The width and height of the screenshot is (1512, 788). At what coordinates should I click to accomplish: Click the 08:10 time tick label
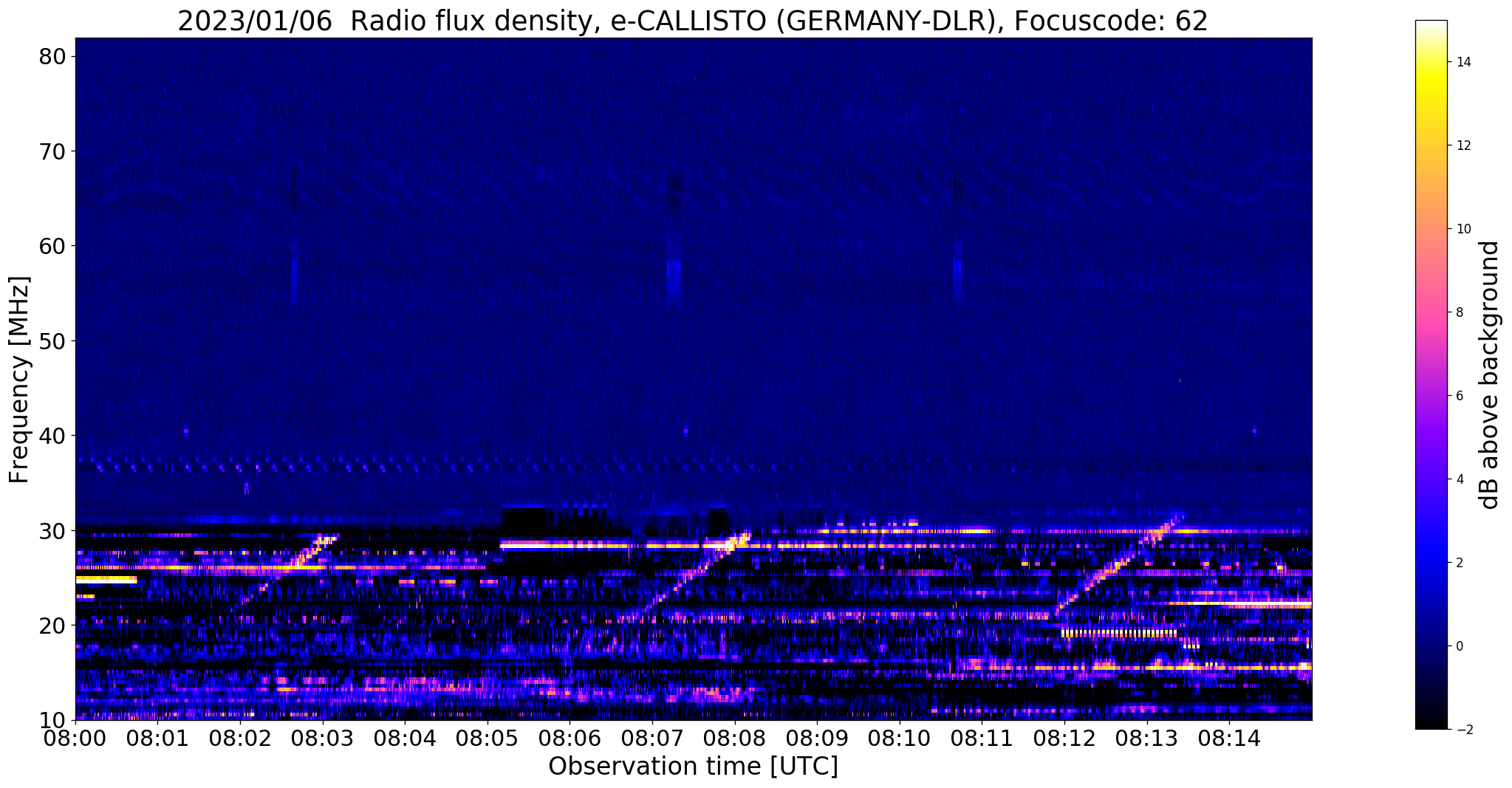(x=899, y=738)
